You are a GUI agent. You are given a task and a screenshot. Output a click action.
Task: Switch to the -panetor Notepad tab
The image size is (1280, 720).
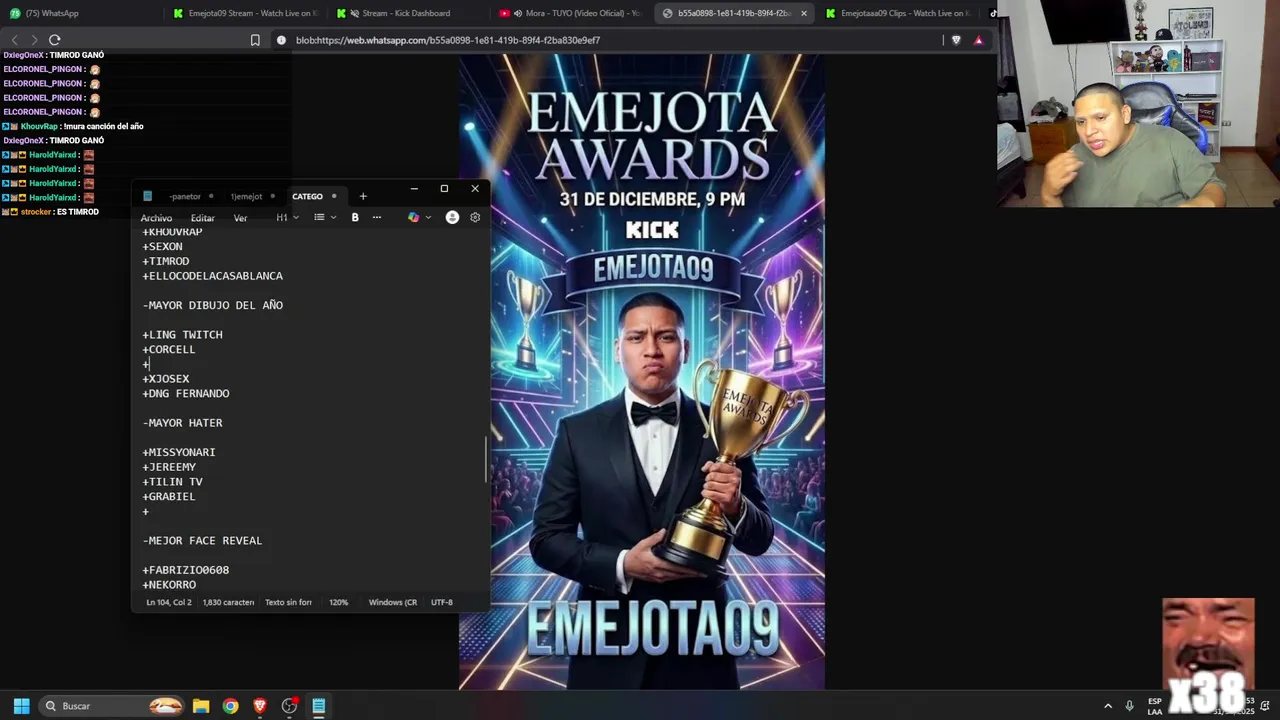coord(185,196)
